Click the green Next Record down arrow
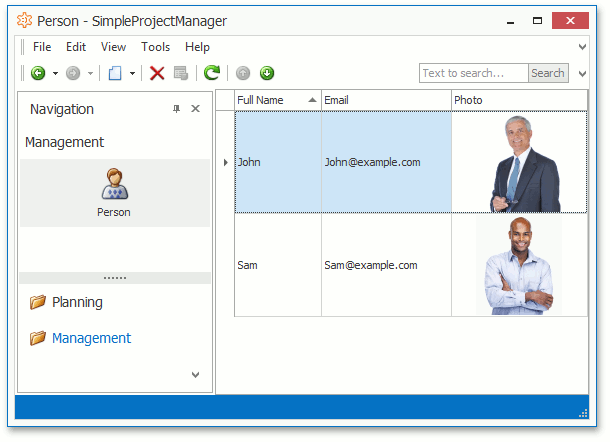 pos(267,73)
